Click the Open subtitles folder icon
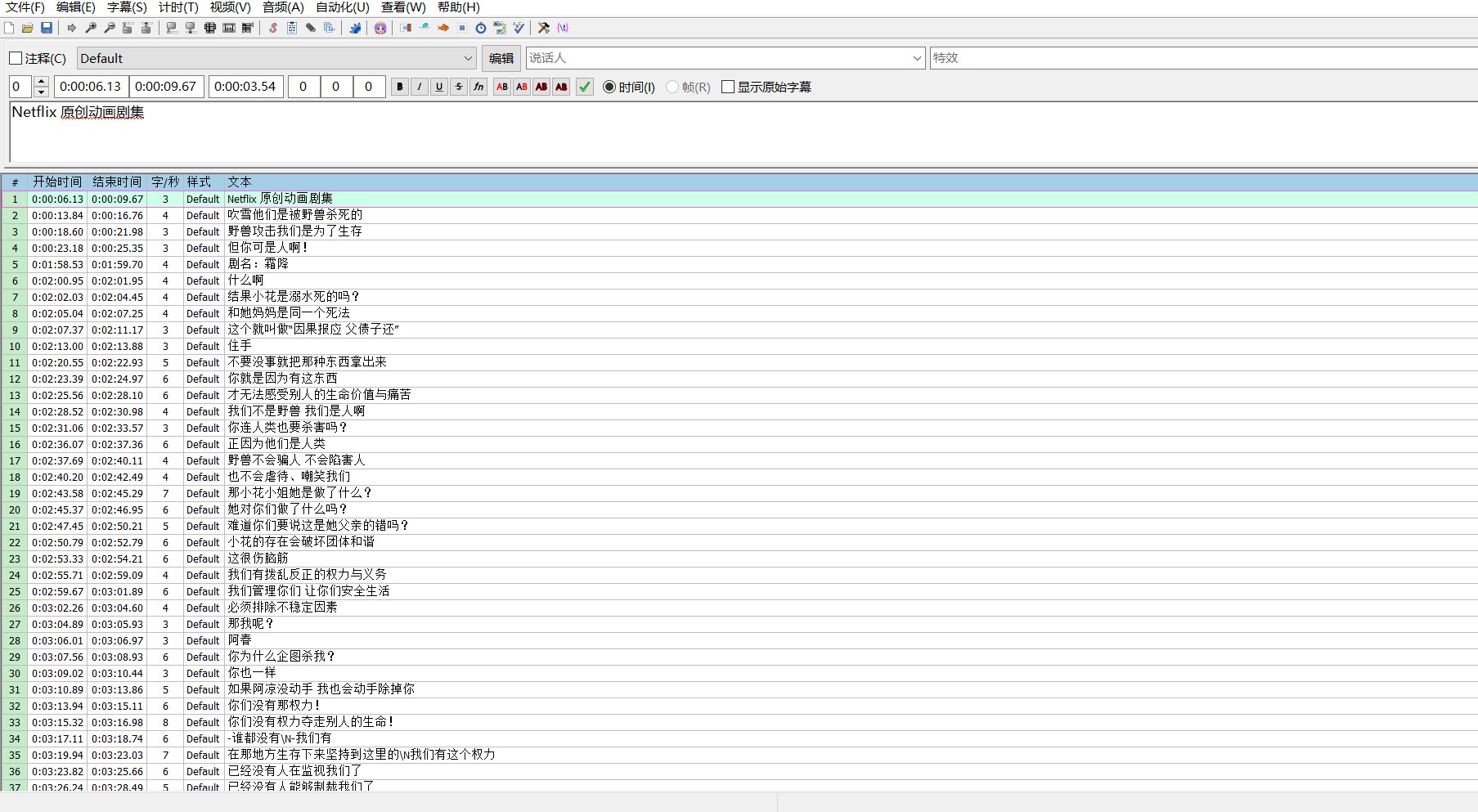The width and height of the screenshot is (1478, 812). tap(28, 28)
